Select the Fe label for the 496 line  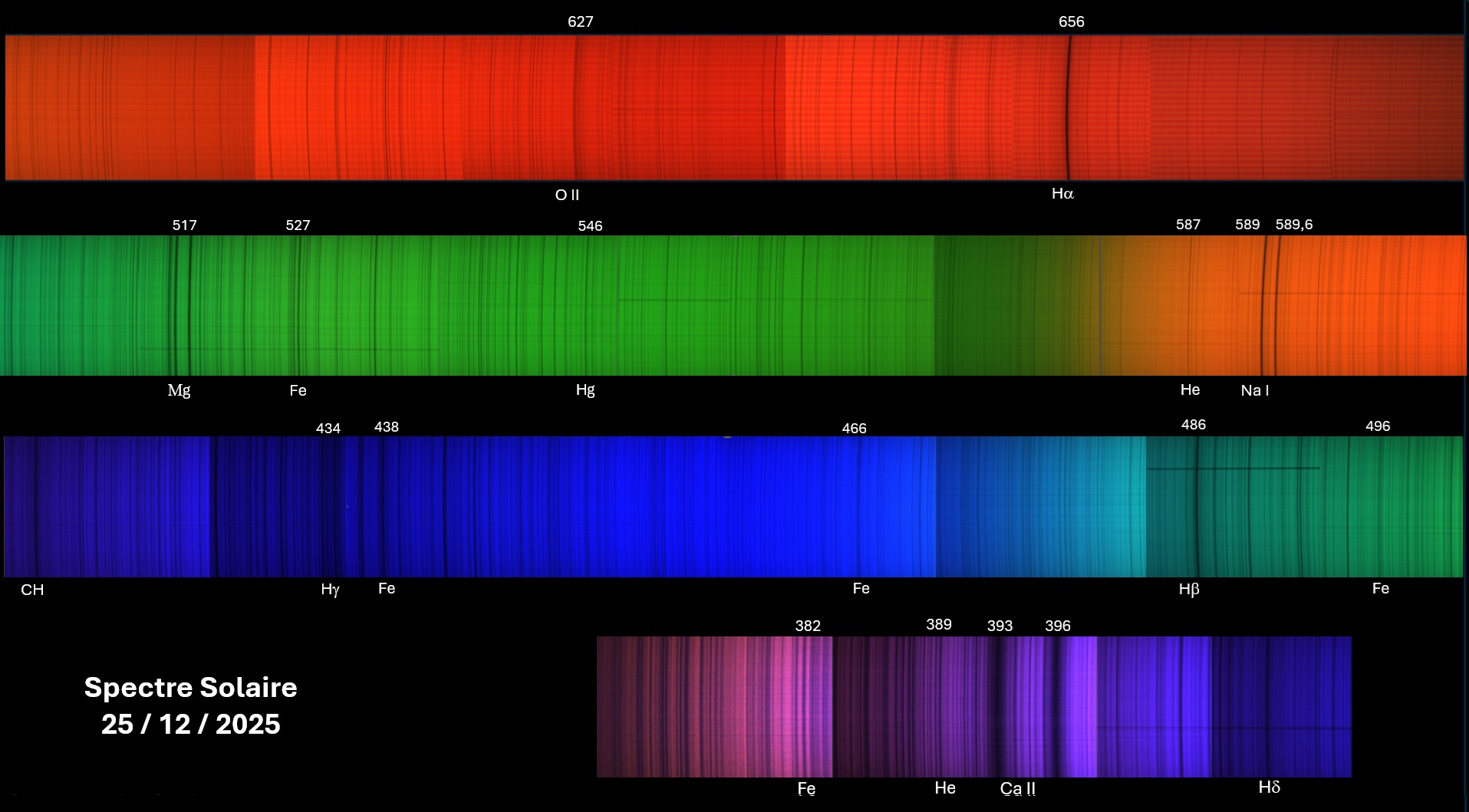(1381, 588)
